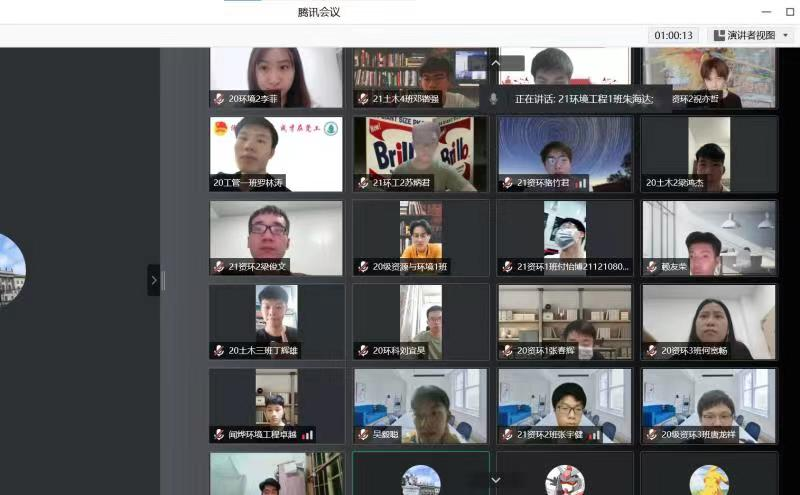Click the 腾讯会议 window title
The height and width of the screenshot is (495, 800).
pos(319,12)
